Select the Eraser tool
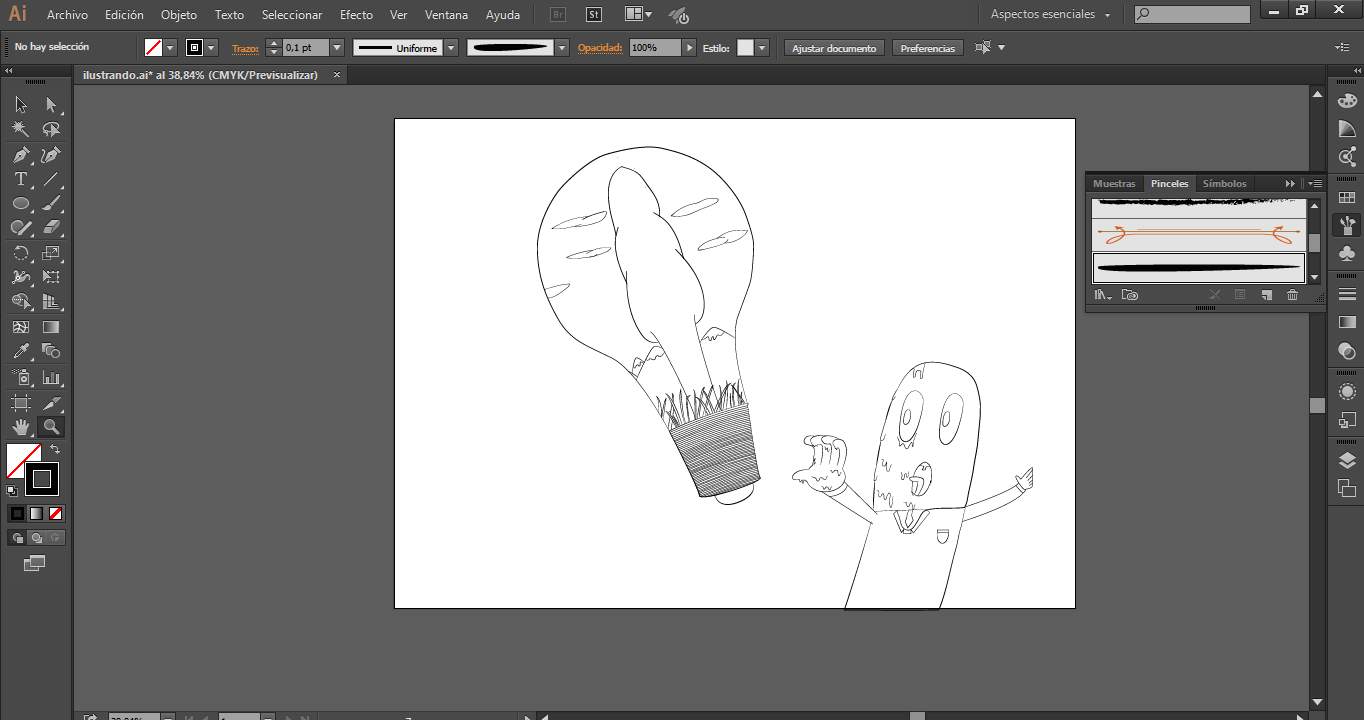The width and height of the screenshot is (1364, 720). point(52,229)
